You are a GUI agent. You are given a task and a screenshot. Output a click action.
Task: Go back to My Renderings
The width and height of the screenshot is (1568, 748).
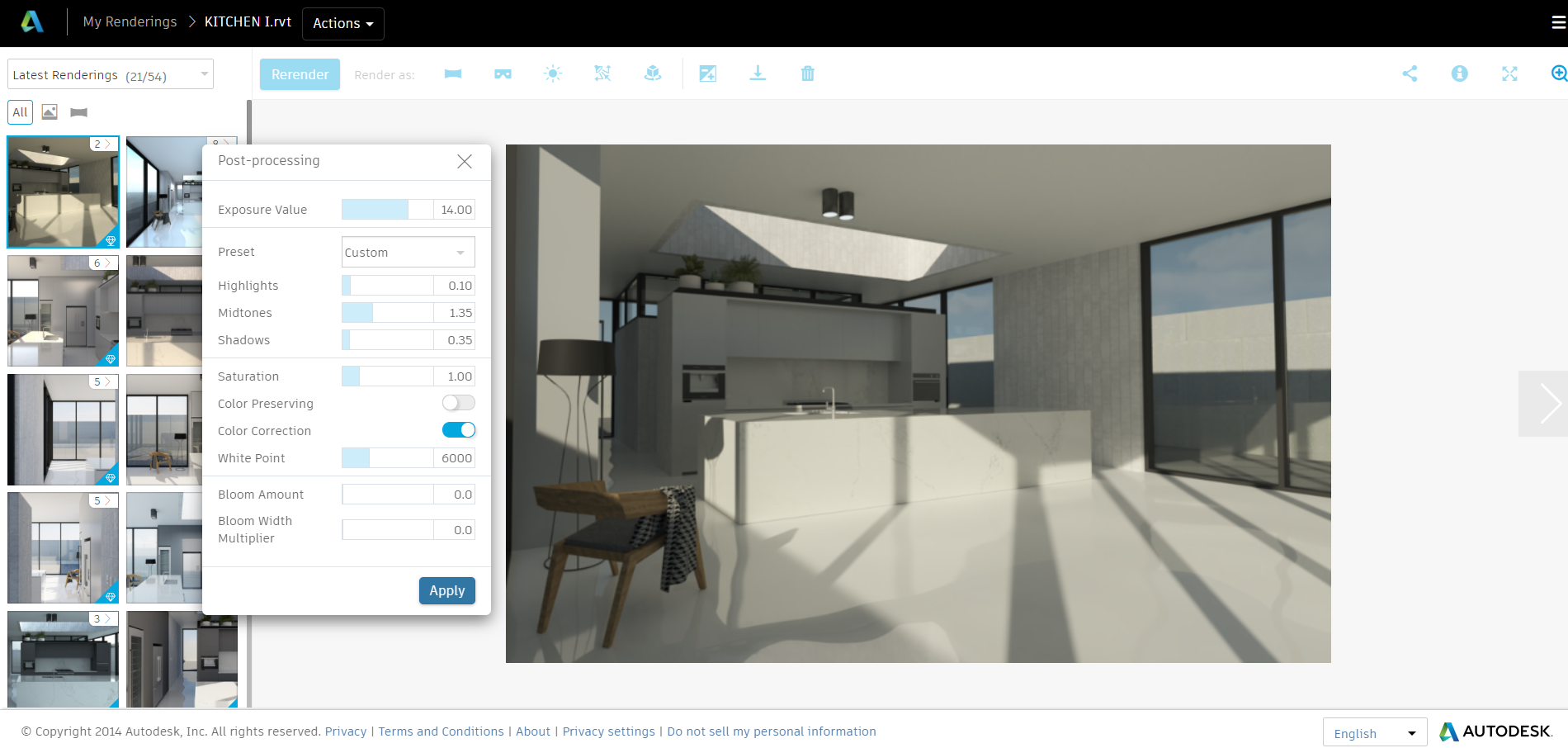pyautogui.click(x=129, y=21)
